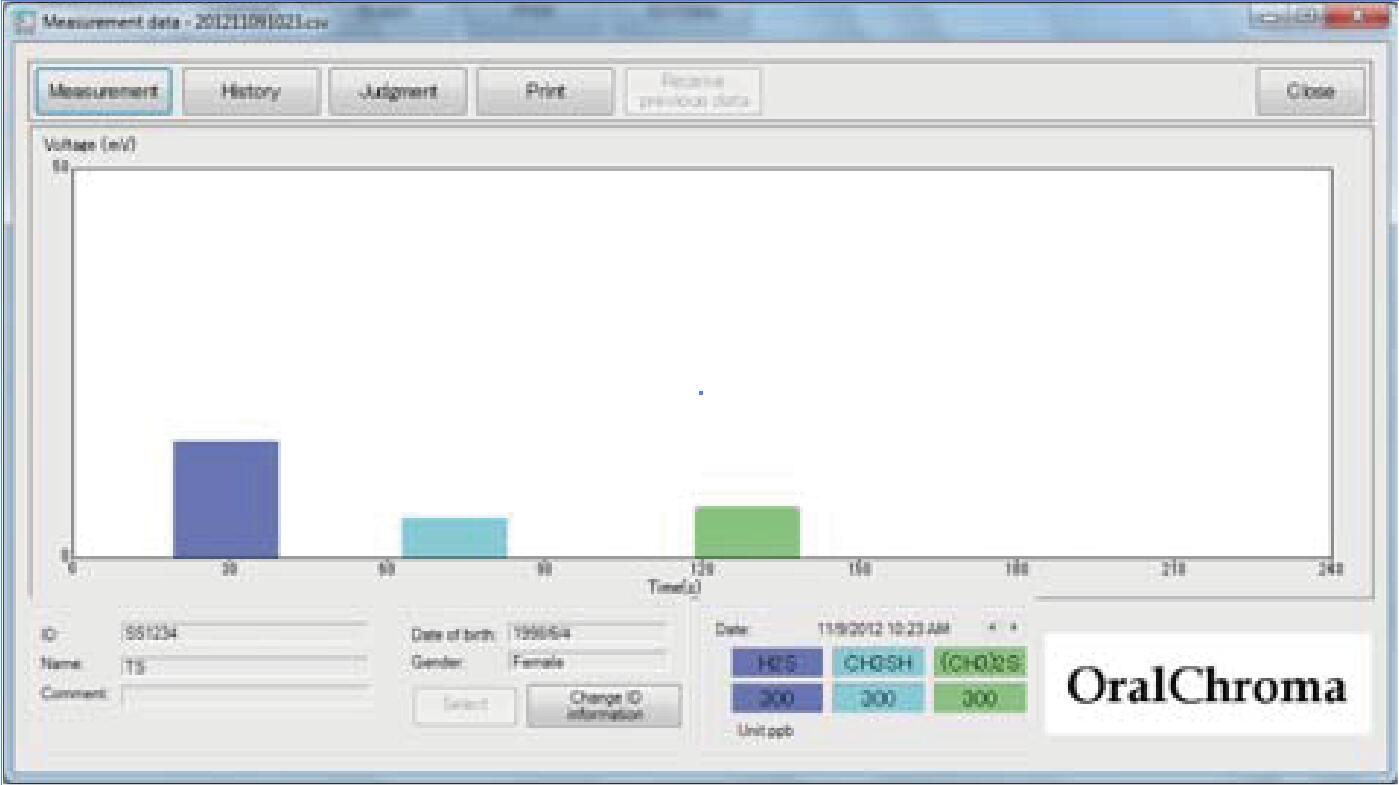Select the blue H2S bar in chart
This screenshot has width=1399, height=785.
[x=226, y=498]
